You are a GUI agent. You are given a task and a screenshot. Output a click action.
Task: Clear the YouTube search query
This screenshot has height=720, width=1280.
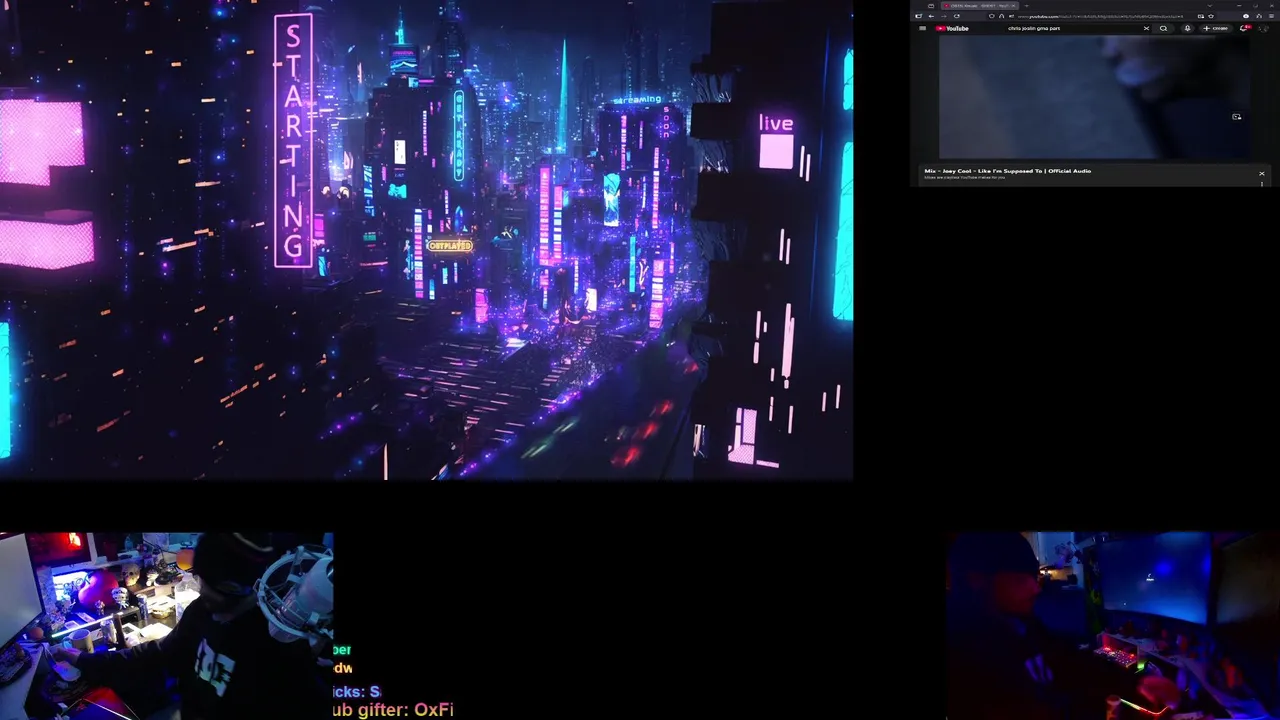click(1146, 28)
